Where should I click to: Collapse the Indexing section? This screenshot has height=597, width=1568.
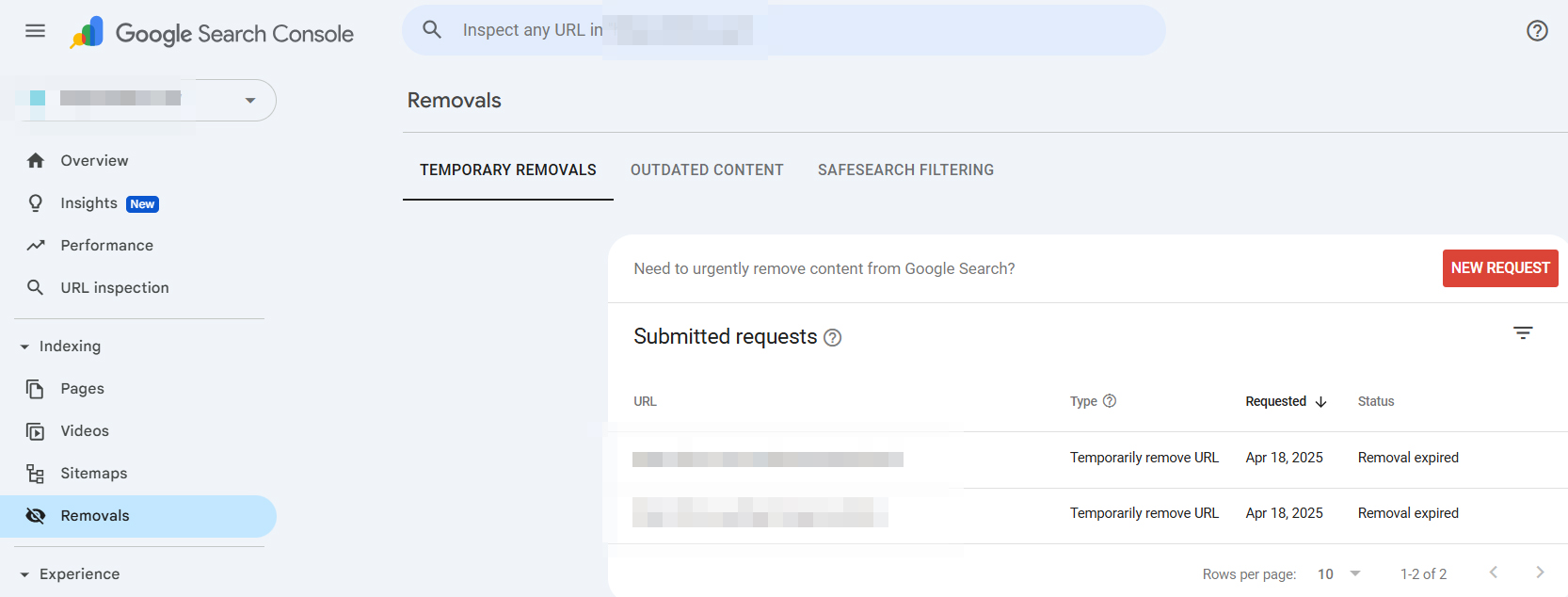pyautogui.click(x=24, y=347)
